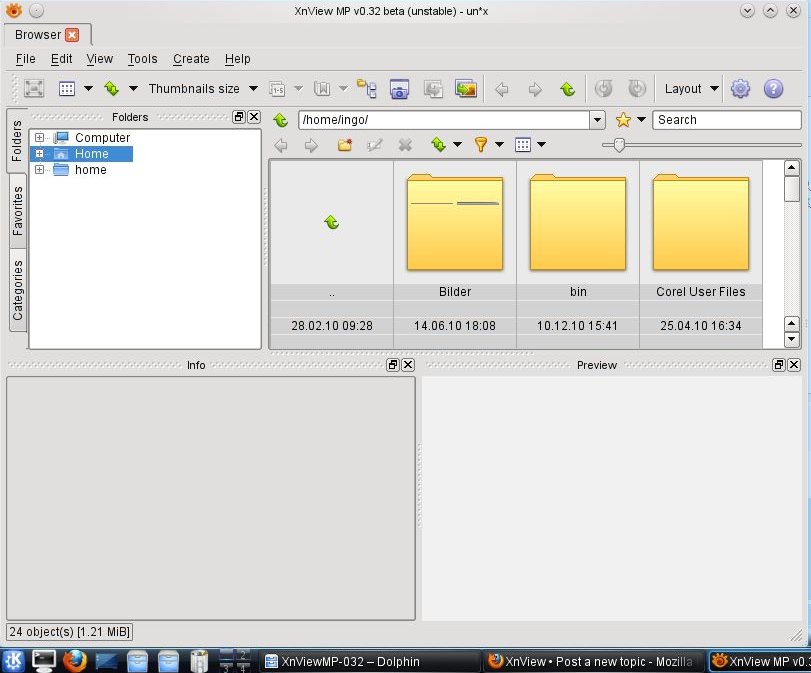Select the Categories vertical side tab
Screen dimensions: 811x673
pyautogui.click(x=18, y=290)
